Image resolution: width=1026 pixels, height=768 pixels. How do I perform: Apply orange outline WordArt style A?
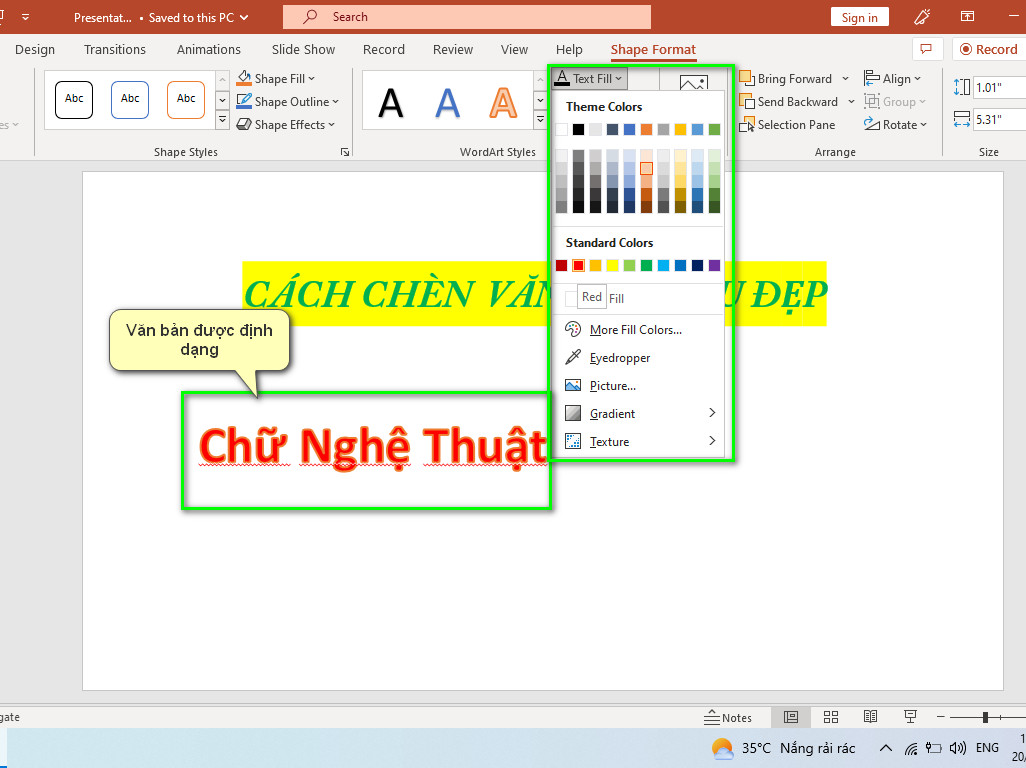pos(503,102)
